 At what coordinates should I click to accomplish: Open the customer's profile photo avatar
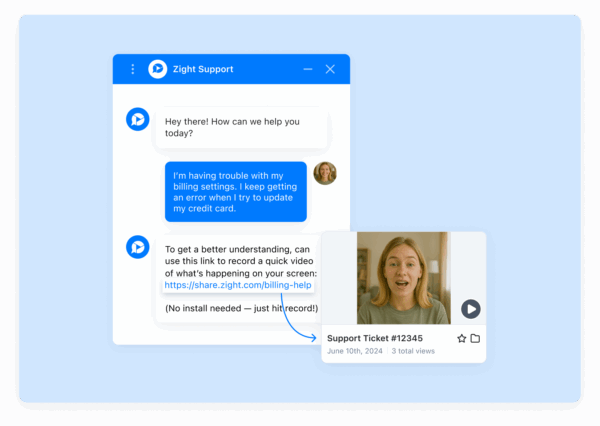click(x=325, y=173)
